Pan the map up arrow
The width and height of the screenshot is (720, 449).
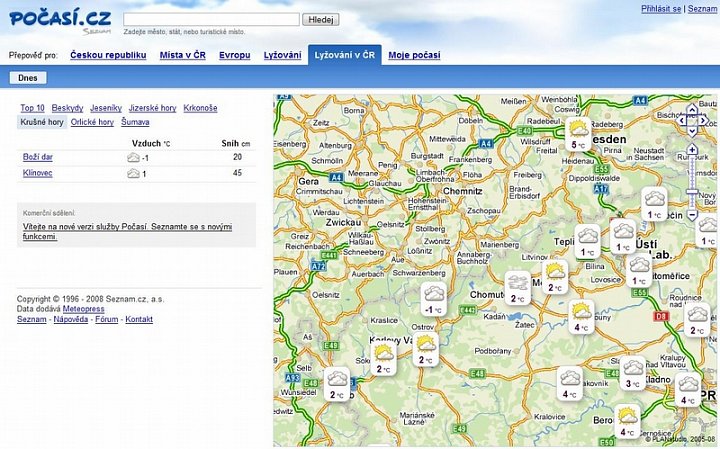[692, 110]
